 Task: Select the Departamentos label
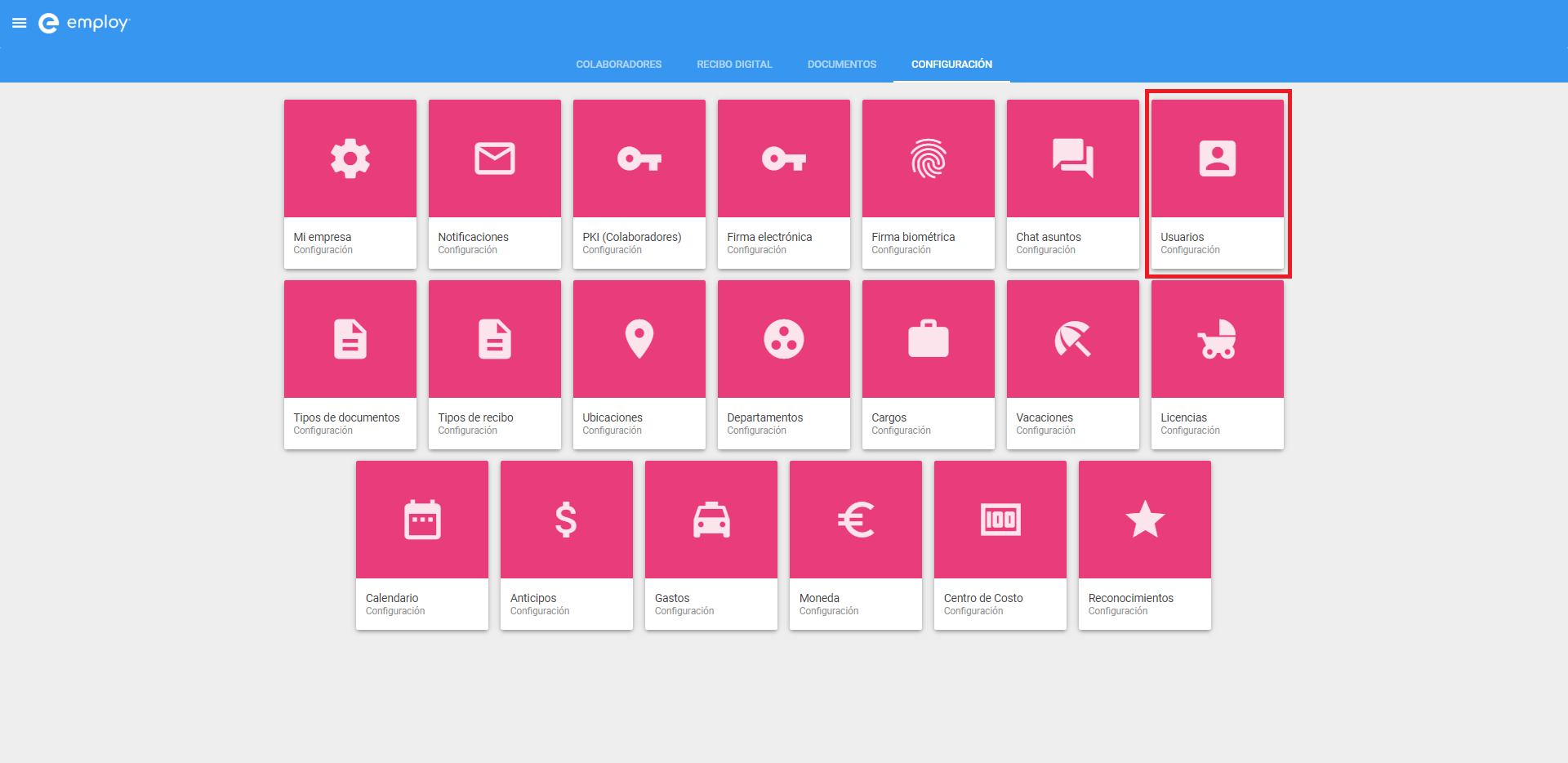coord(765,417)
